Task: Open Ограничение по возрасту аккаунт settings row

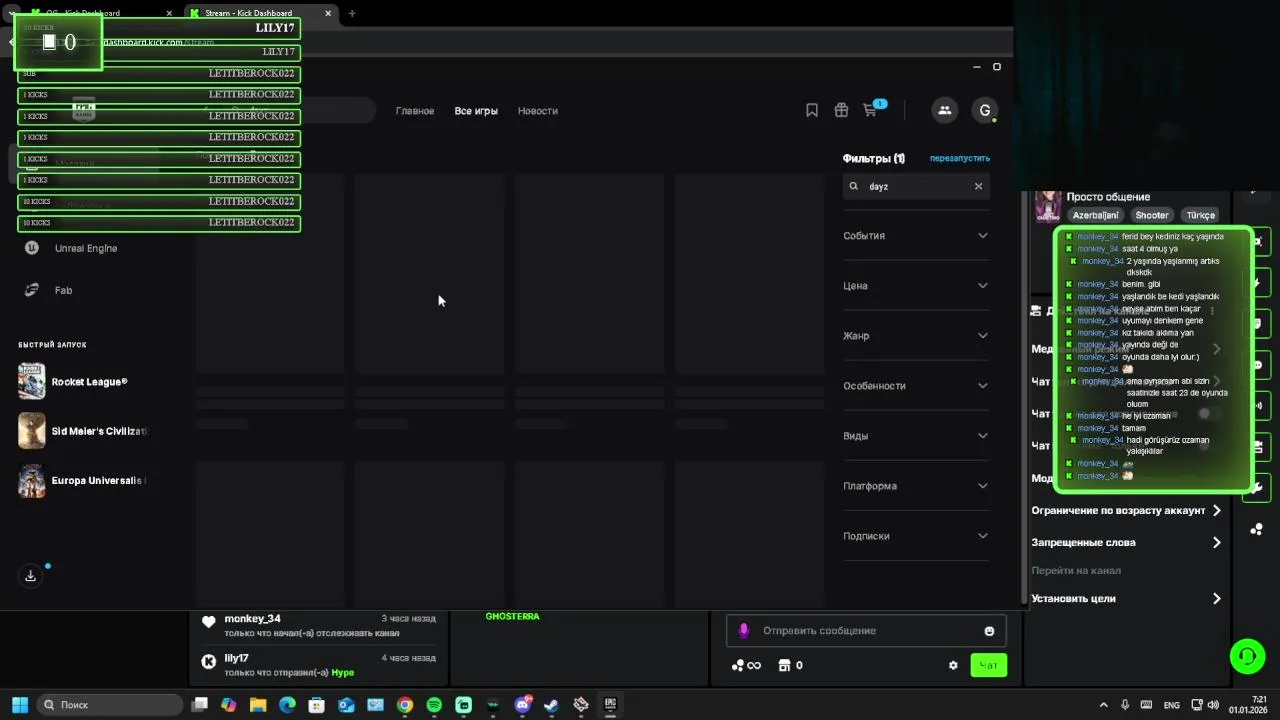Action: [1127, 511]
